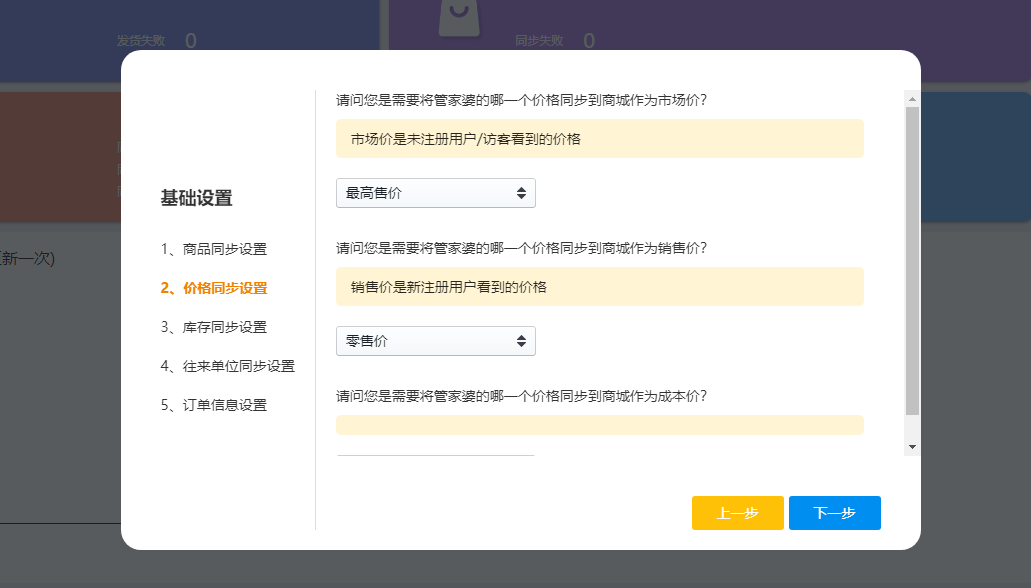Jump to step 5、订单信息设置
The height and width of the screenshot is (588, 1031).
pos(214,405)
